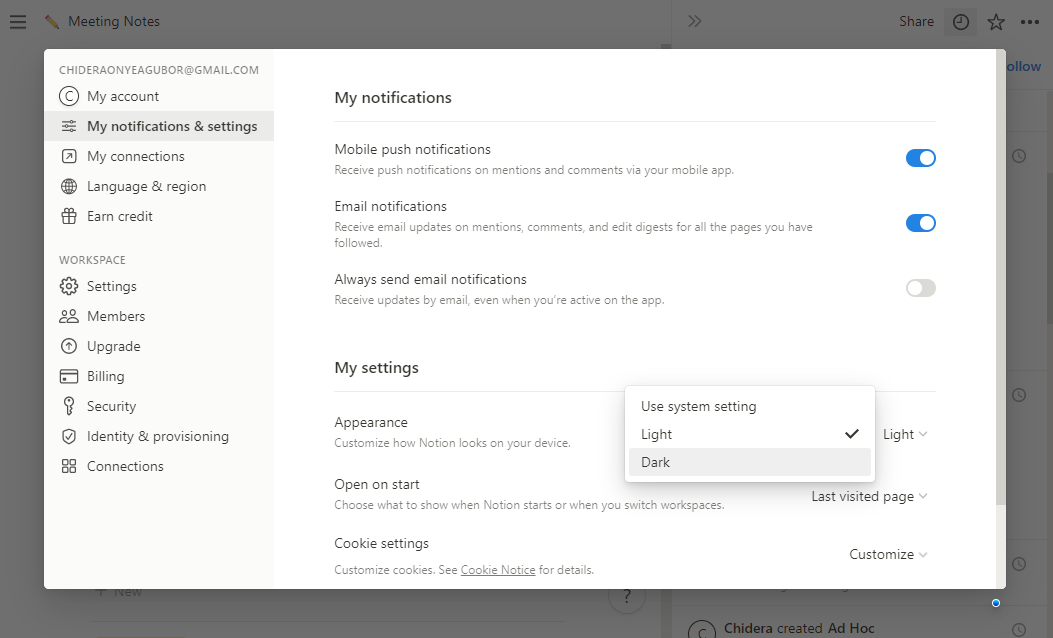Screen dimensions: 1053x638
Task: Click the My connections arrow icon
Action: coord(68,156)
